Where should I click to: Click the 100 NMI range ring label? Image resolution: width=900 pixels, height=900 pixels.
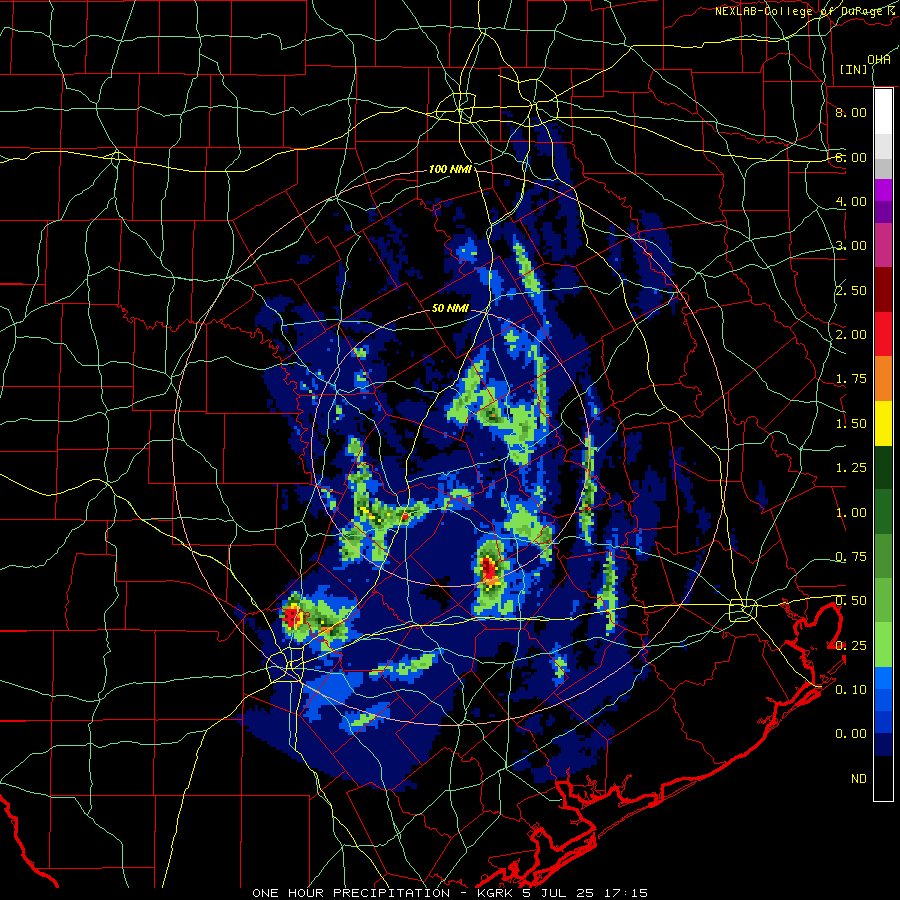click(450, 169)
